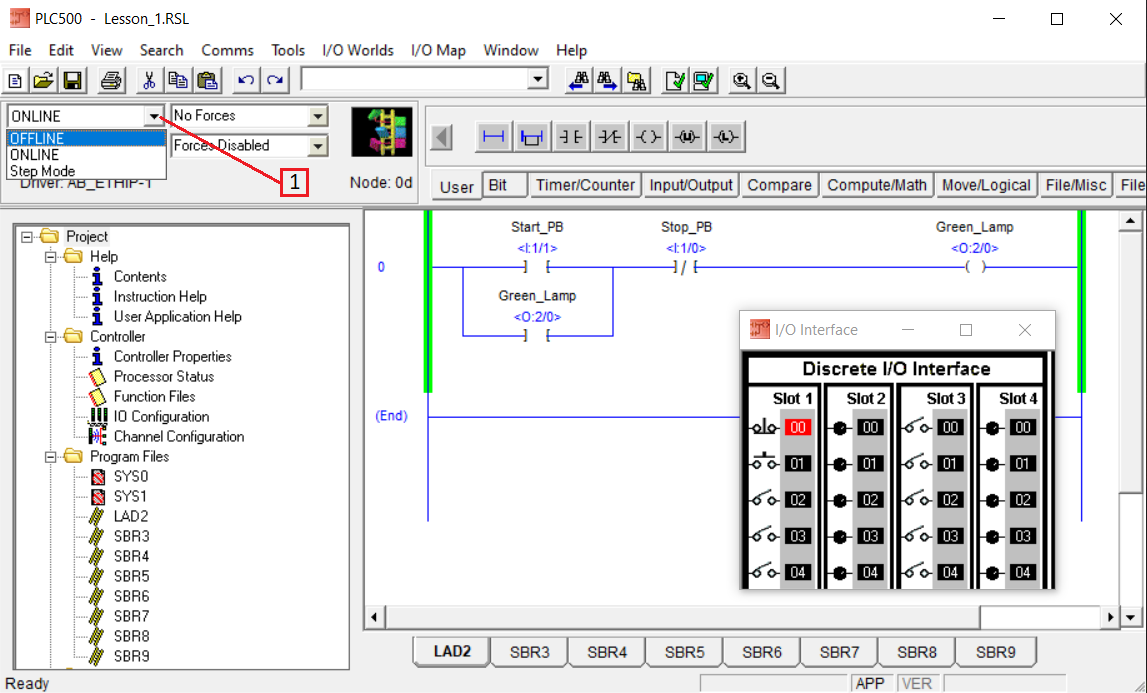The width and height of the screenshot is (1147, 693).
Task: Open the toolbar search combo box arrow
Action: (538, 79)
